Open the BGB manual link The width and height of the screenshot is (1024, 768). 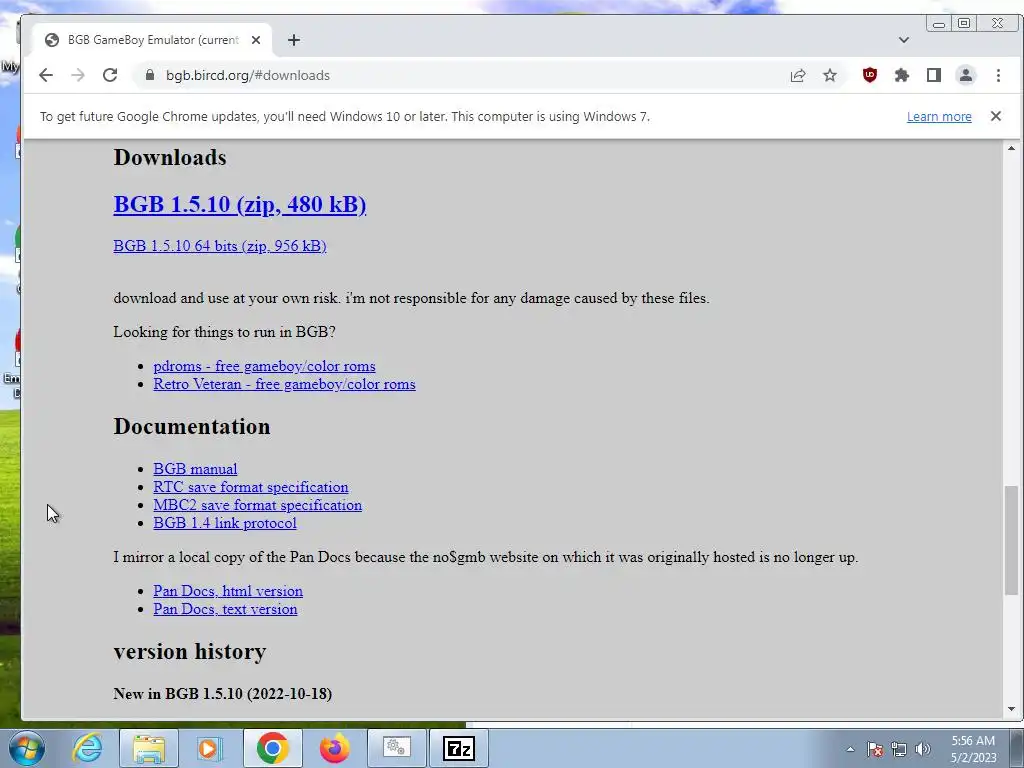tap(195, 469)
